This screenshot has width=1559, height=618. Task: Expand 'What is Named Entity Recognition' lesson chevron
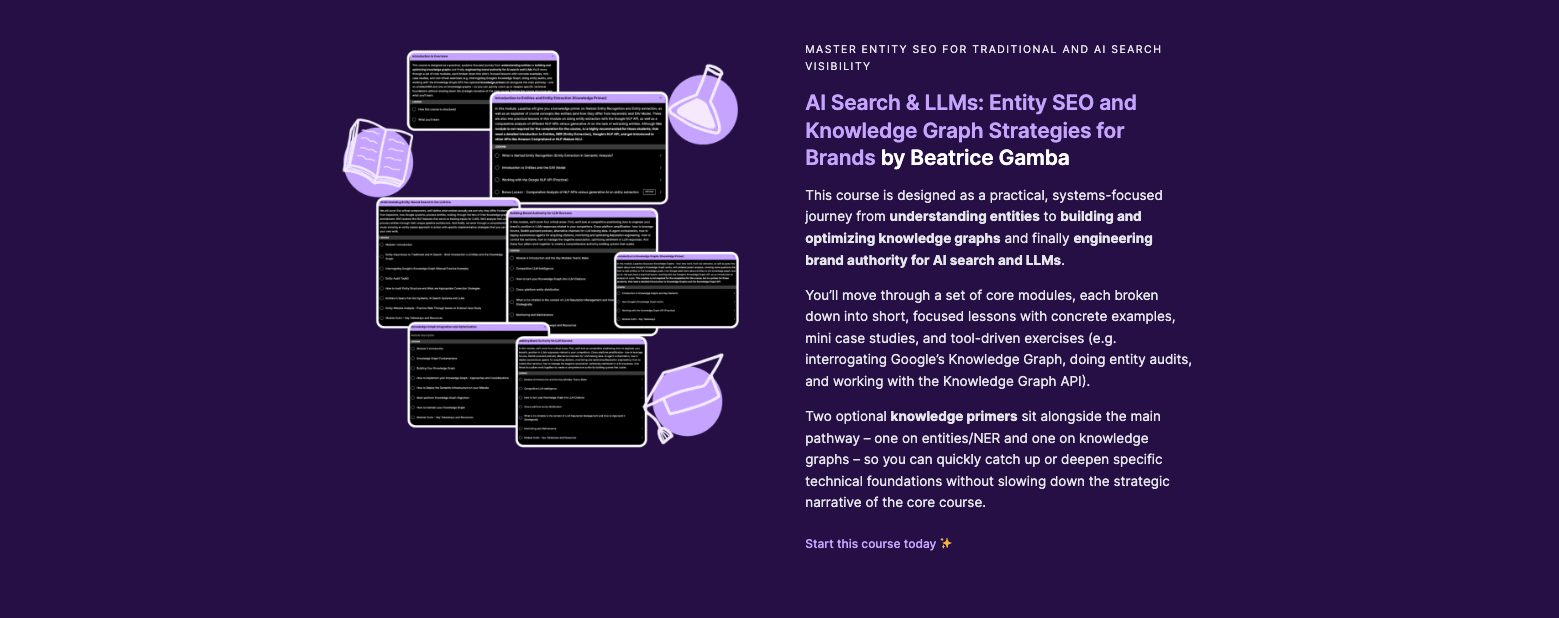tap(660, 155)
